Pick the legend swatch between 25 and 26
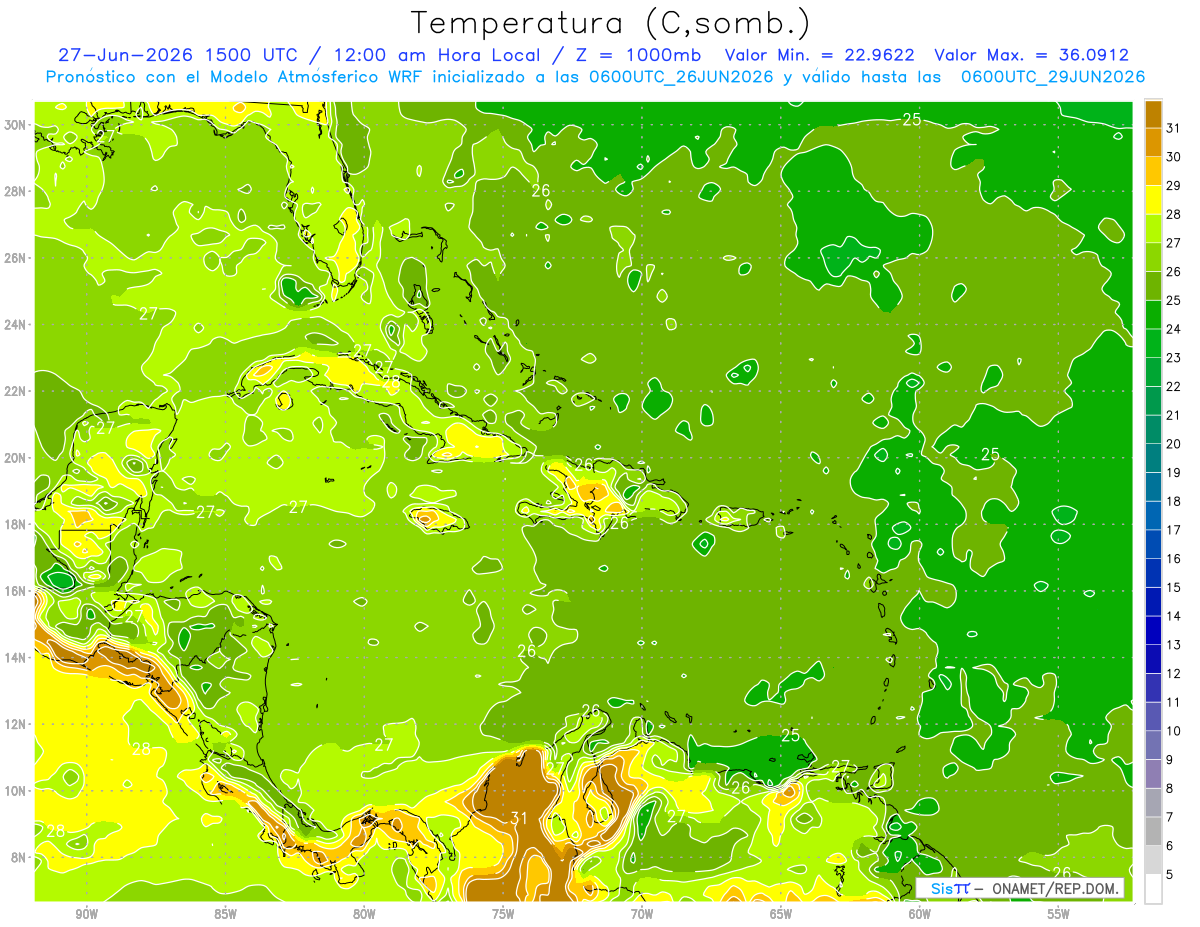 coord(1153,286)
